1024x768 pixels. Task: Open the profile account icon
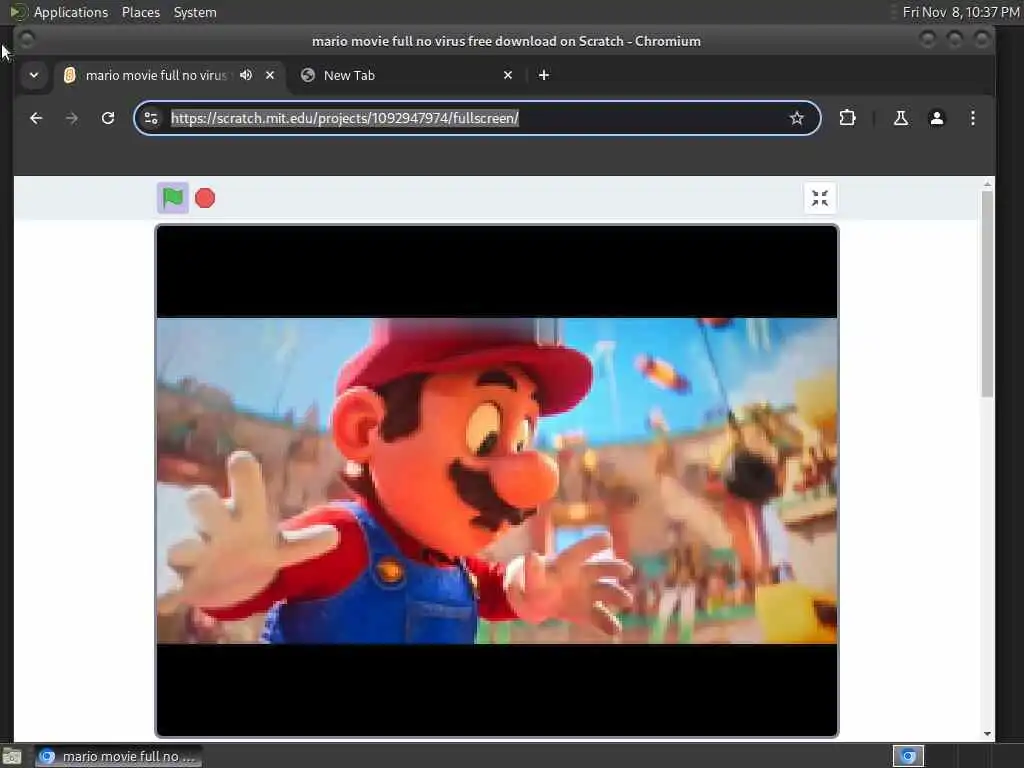coord(936,118)
